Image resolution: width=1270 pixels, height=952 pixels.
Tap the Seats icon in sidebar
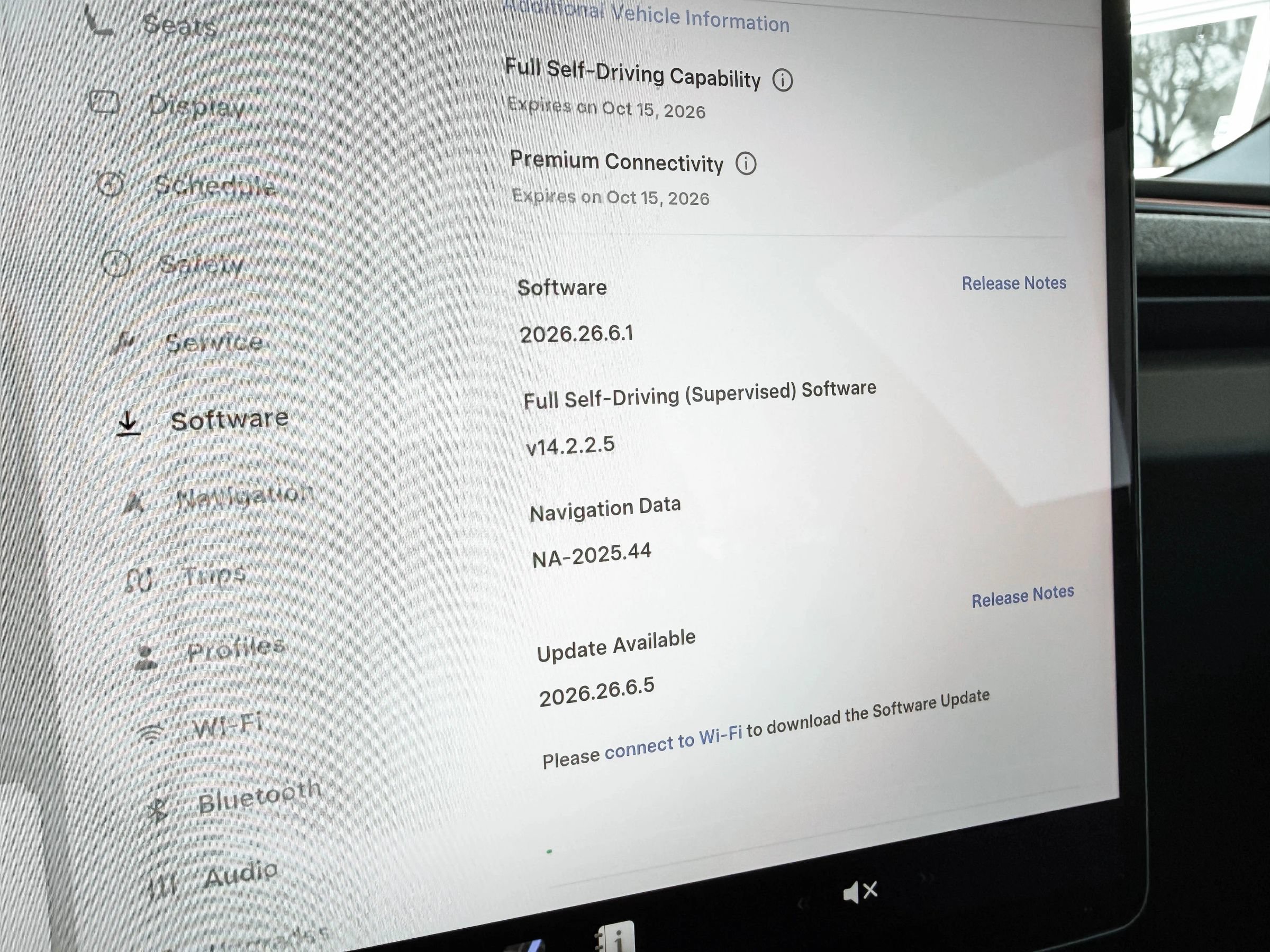pos(99,21)
